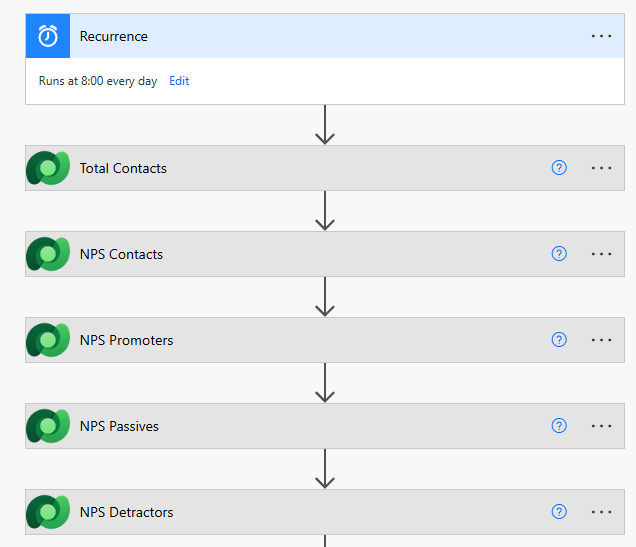Click the help icon on NPS Detractors
The height and width of the screenshot is (547, 636).
click(x=559, y=512)
